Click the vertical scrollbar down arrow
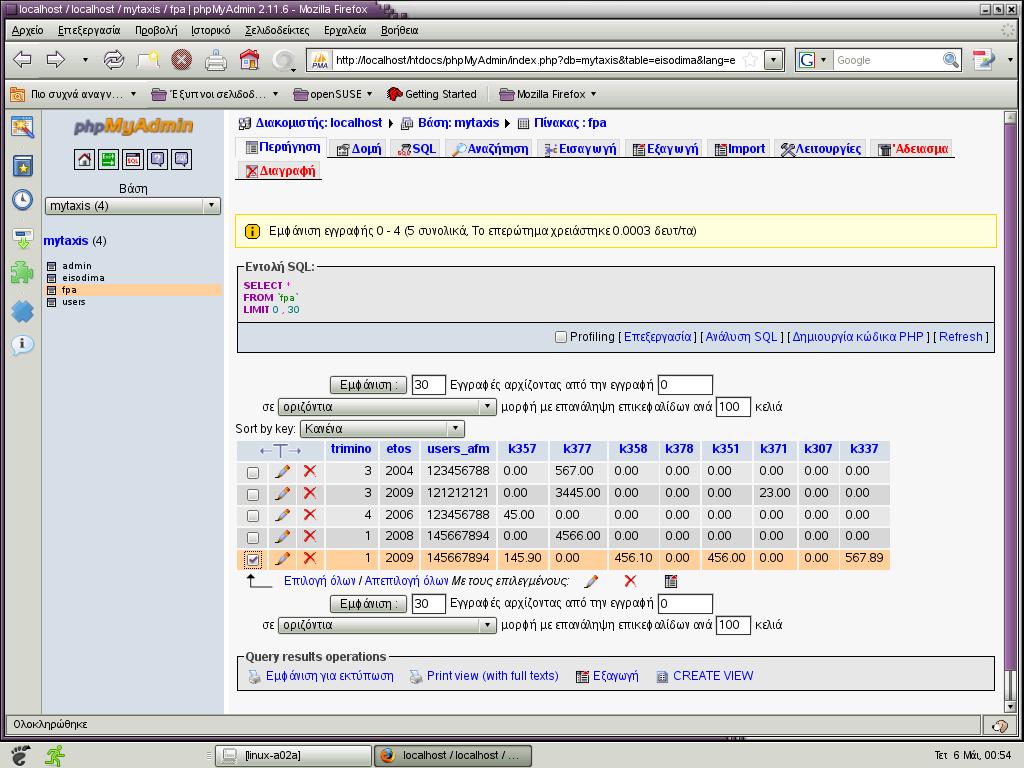 [1010, 706]
